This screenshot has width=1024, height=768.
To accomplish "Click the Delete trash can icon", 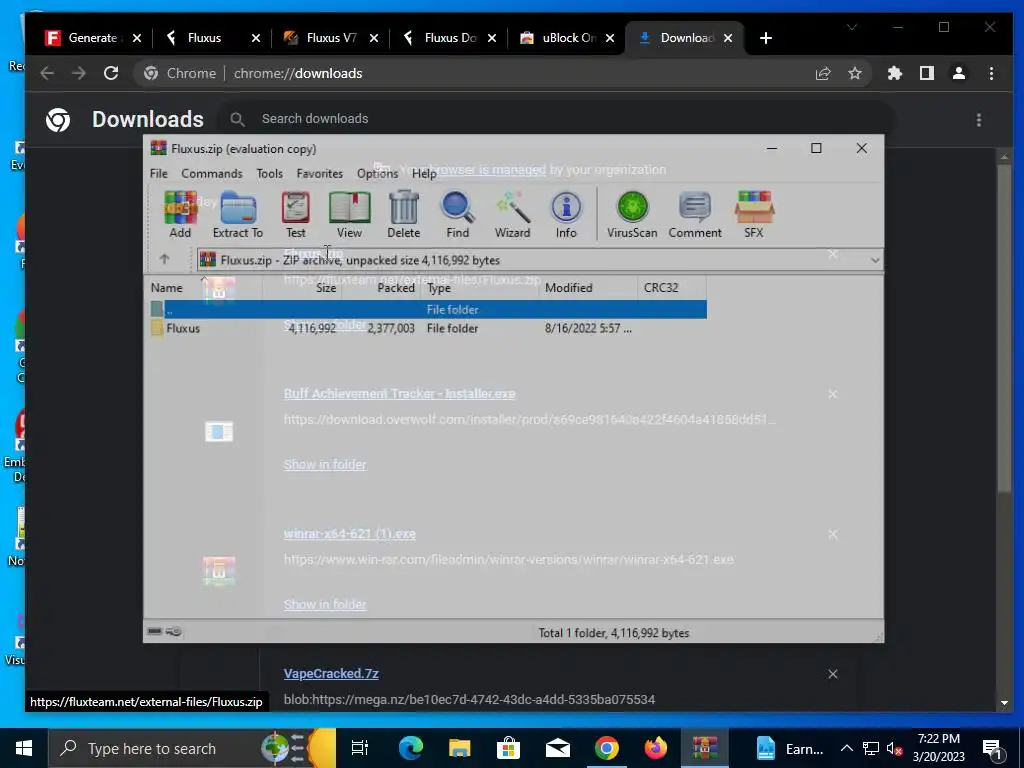I will (404, 215).
